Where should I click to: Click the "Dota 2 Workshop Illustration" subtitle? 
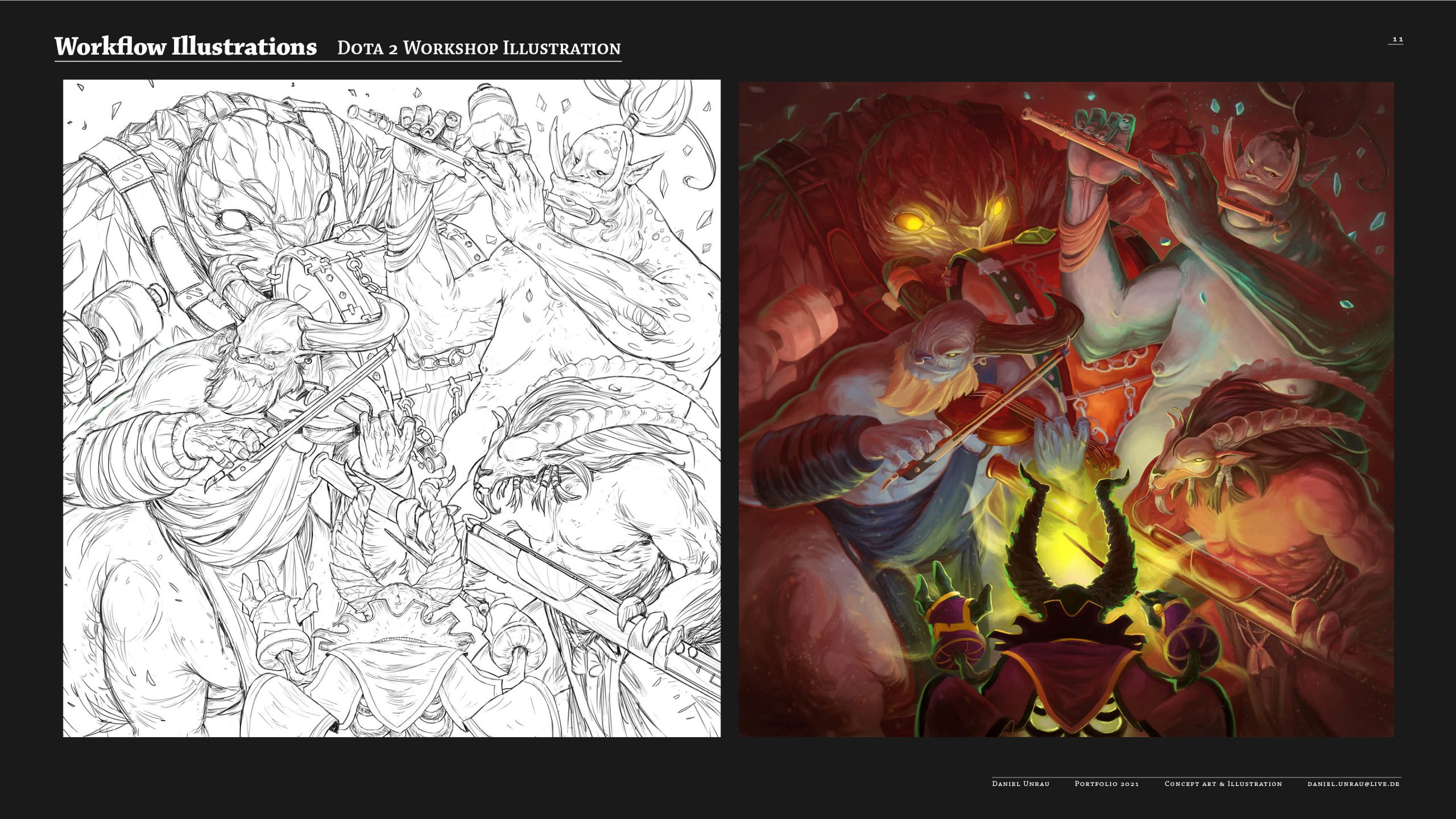tap(479, 48)
